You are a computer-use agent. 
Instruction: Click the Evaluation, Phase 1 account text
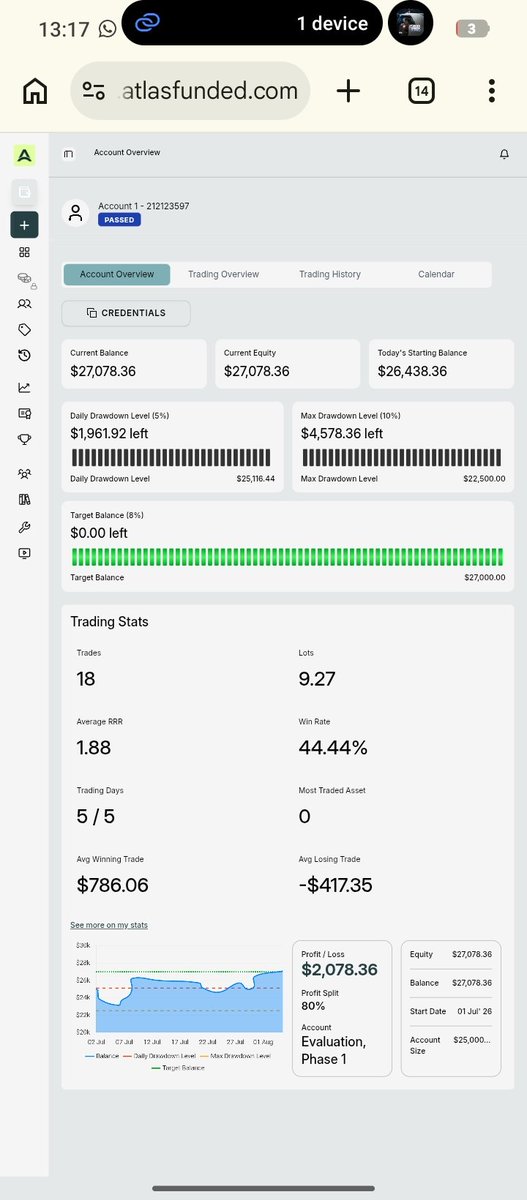(334, 1050)
